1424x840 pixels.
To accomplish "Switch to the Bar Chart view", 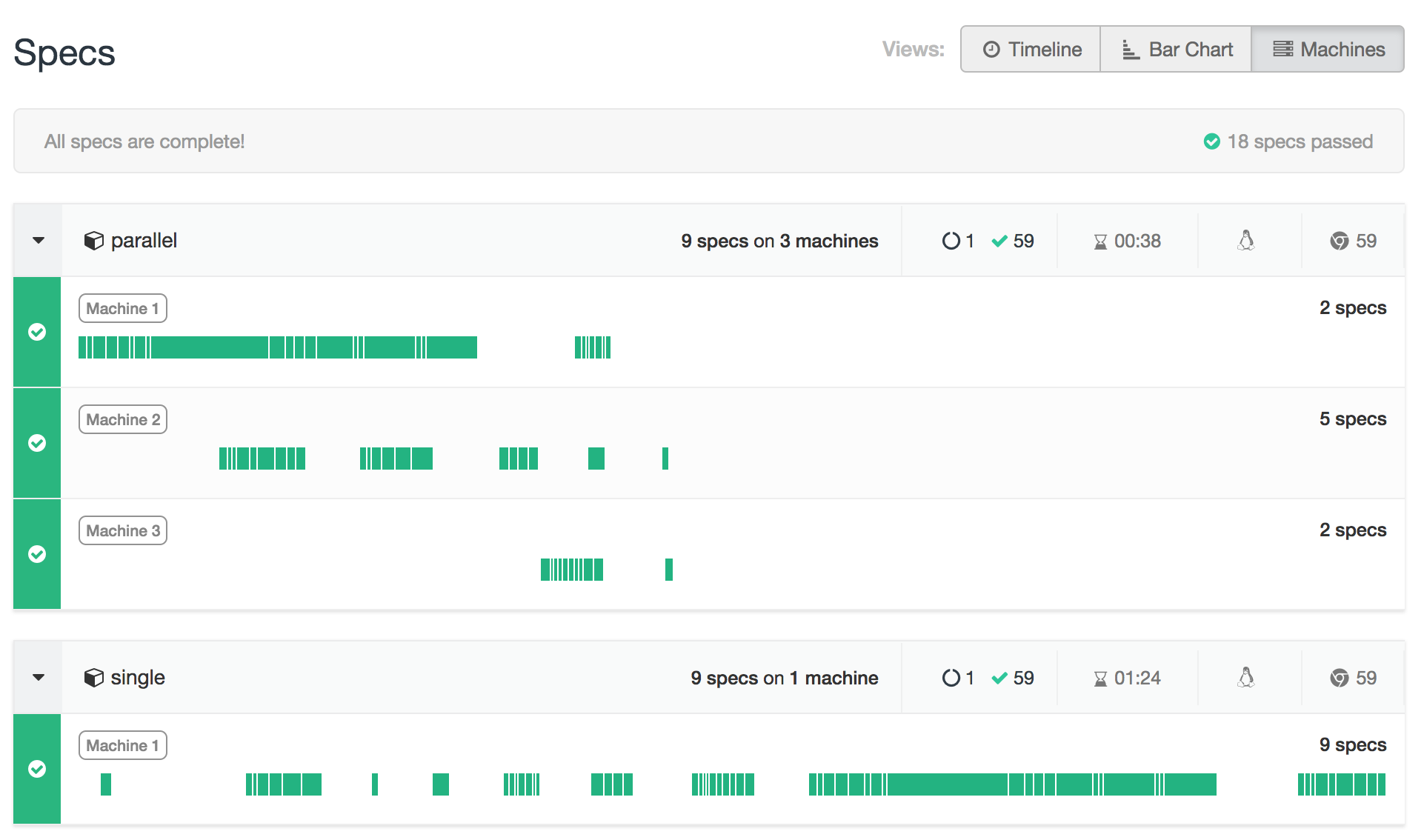I will (x=1177, y=50).
